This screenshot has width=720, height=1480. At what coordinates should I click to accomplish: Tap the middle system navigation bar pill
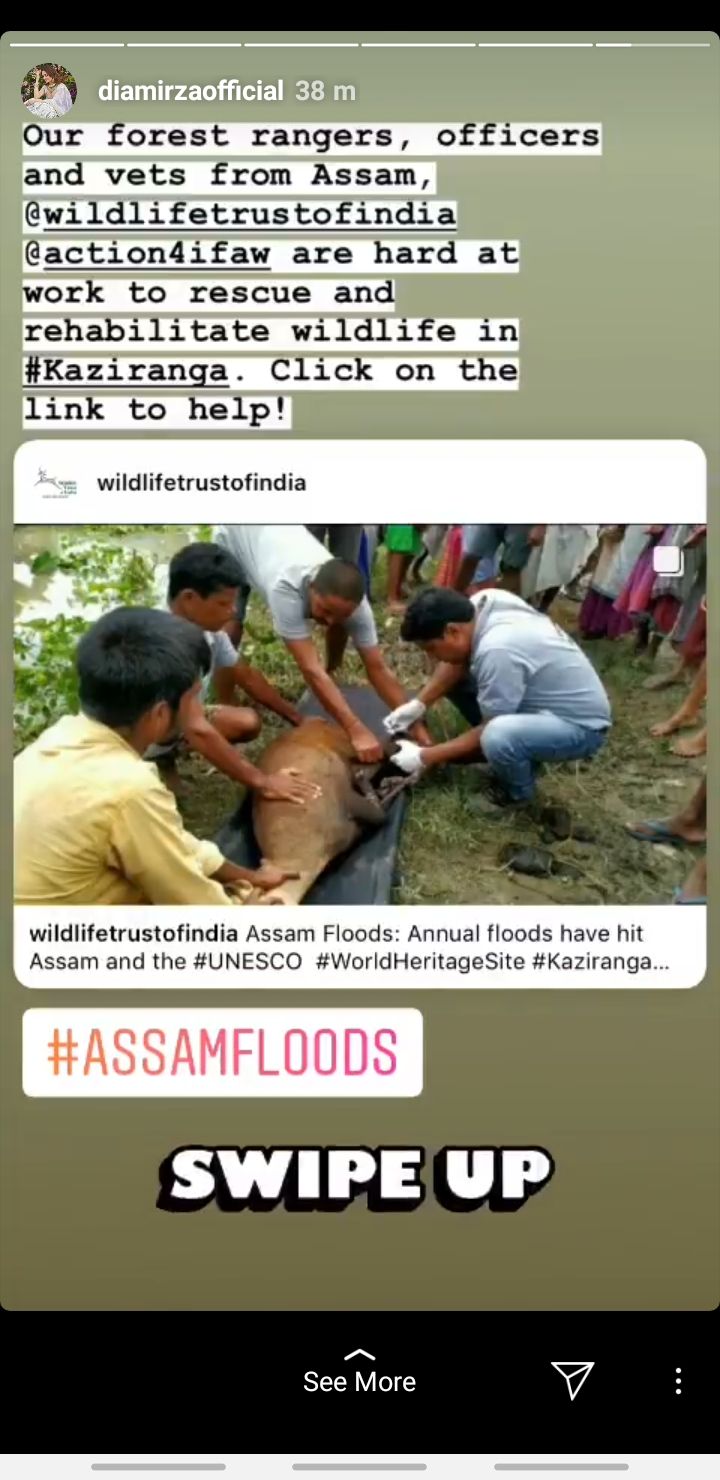359,1467
